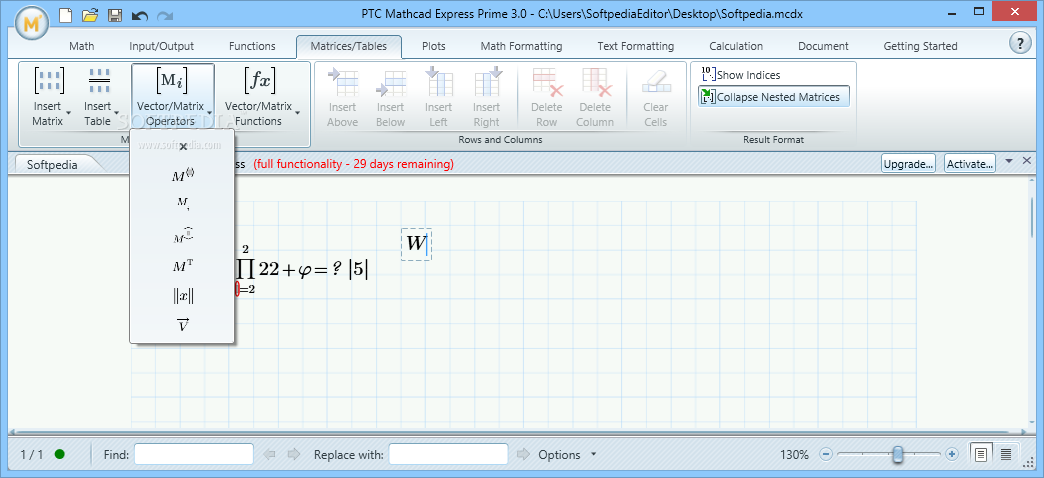Open the Functions ribbon tab
The image size is (1044, 478).
click(252, 46)
